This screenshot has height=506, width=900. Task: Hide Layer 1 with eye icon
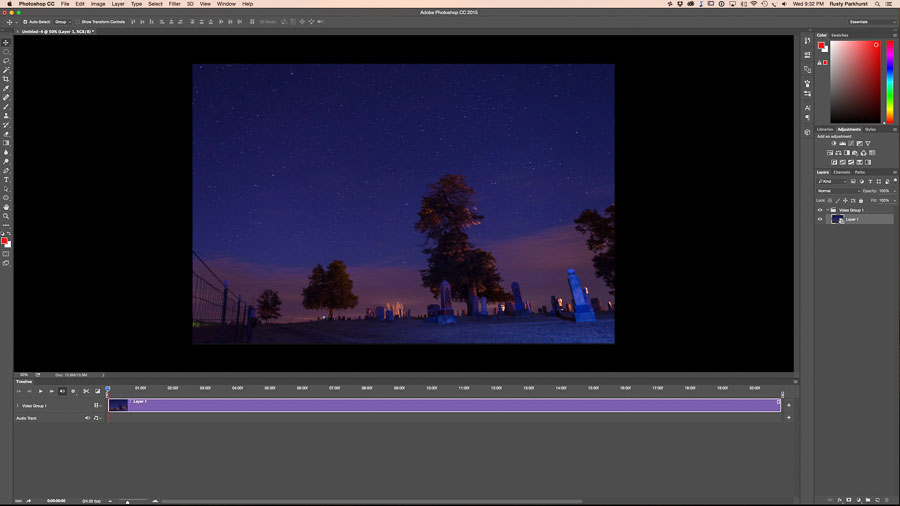coord(820,219)
